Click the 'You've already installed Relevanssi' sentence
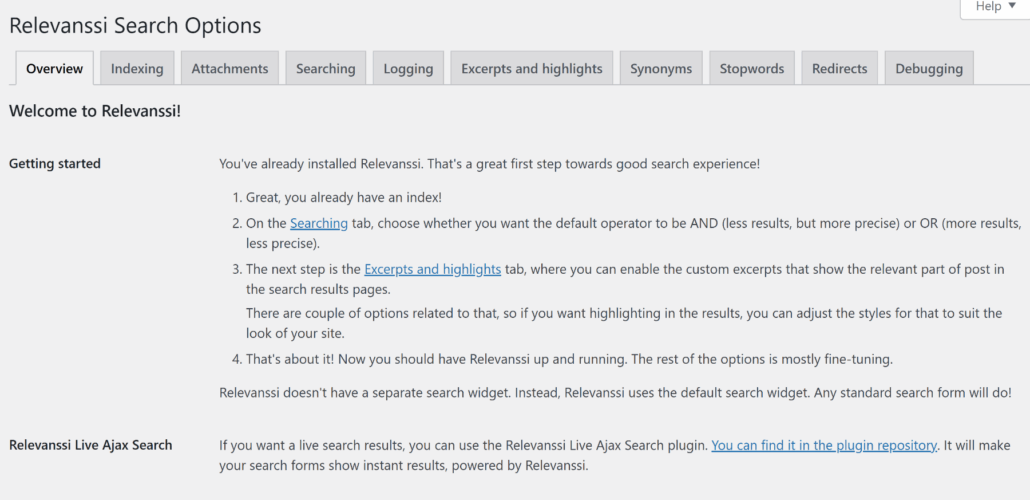 coord(489,164)
